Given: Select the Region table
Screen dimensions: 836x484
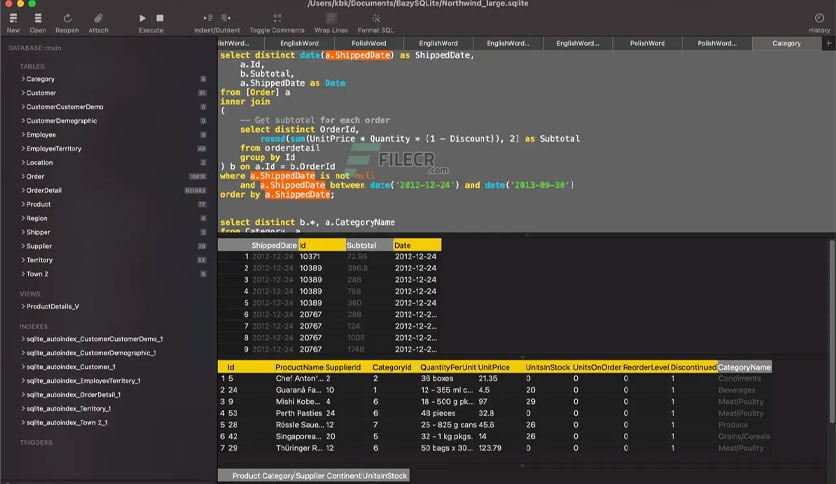Looking at the screenshot, I should pos(37,218).
